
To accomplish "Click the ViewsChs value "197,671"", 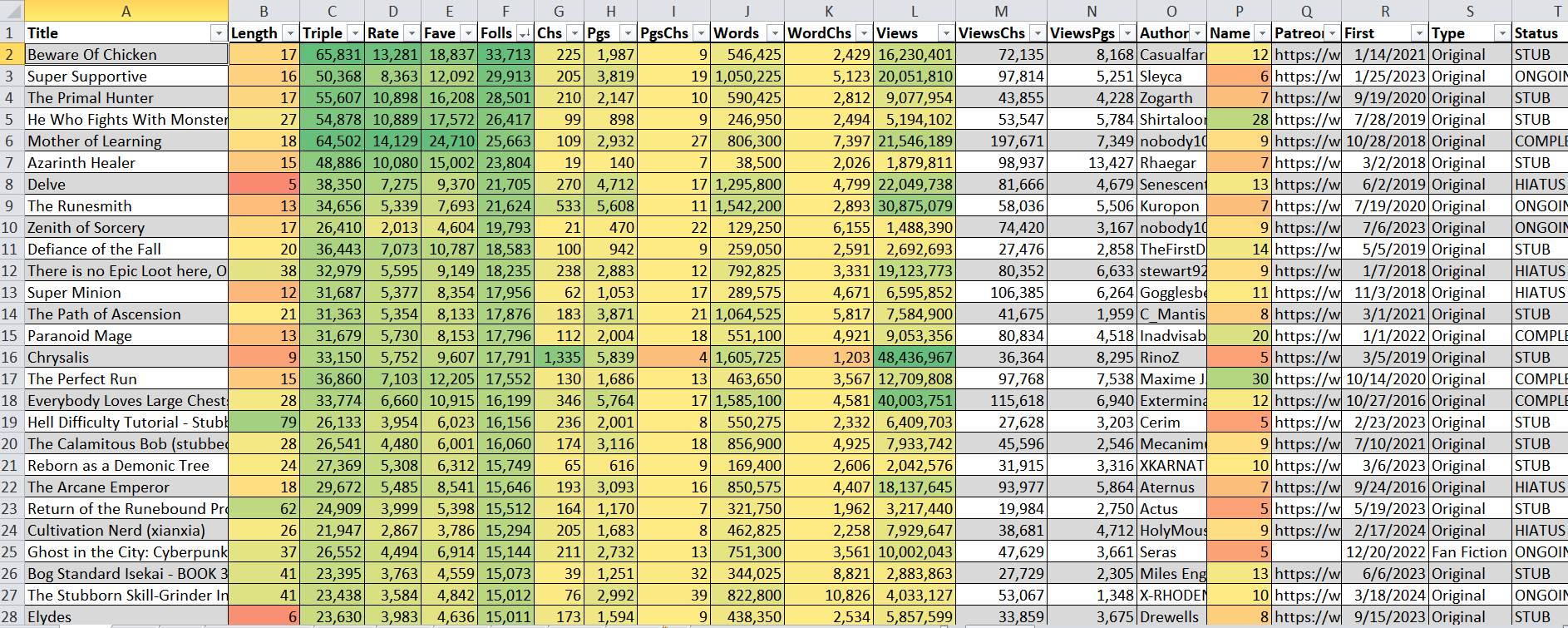I will tap(1001, 141).
